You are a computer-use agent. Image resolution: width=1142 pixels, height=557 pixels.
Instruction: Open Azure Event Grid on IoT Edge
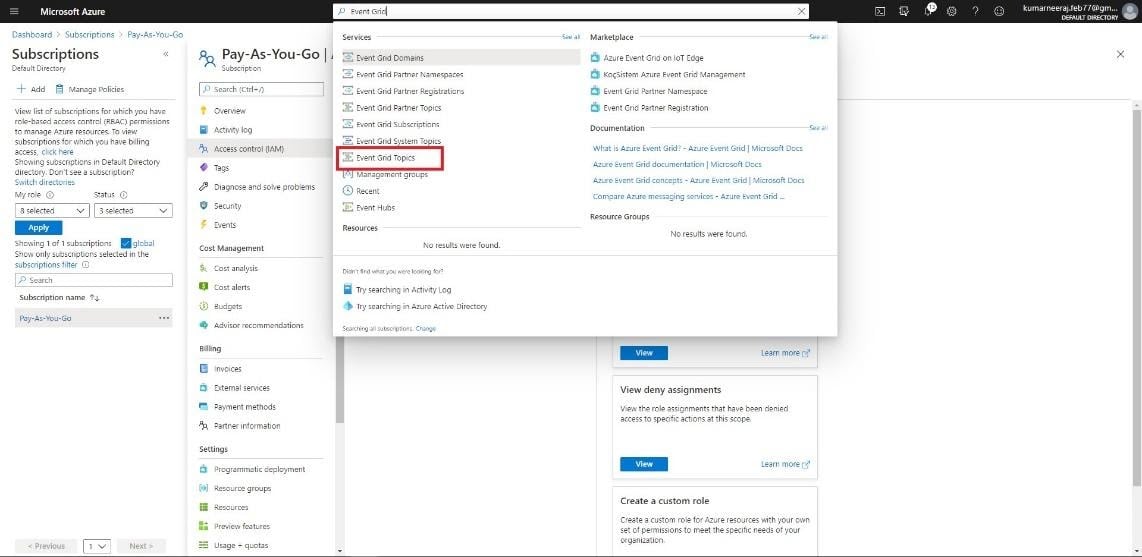[653, 58]
